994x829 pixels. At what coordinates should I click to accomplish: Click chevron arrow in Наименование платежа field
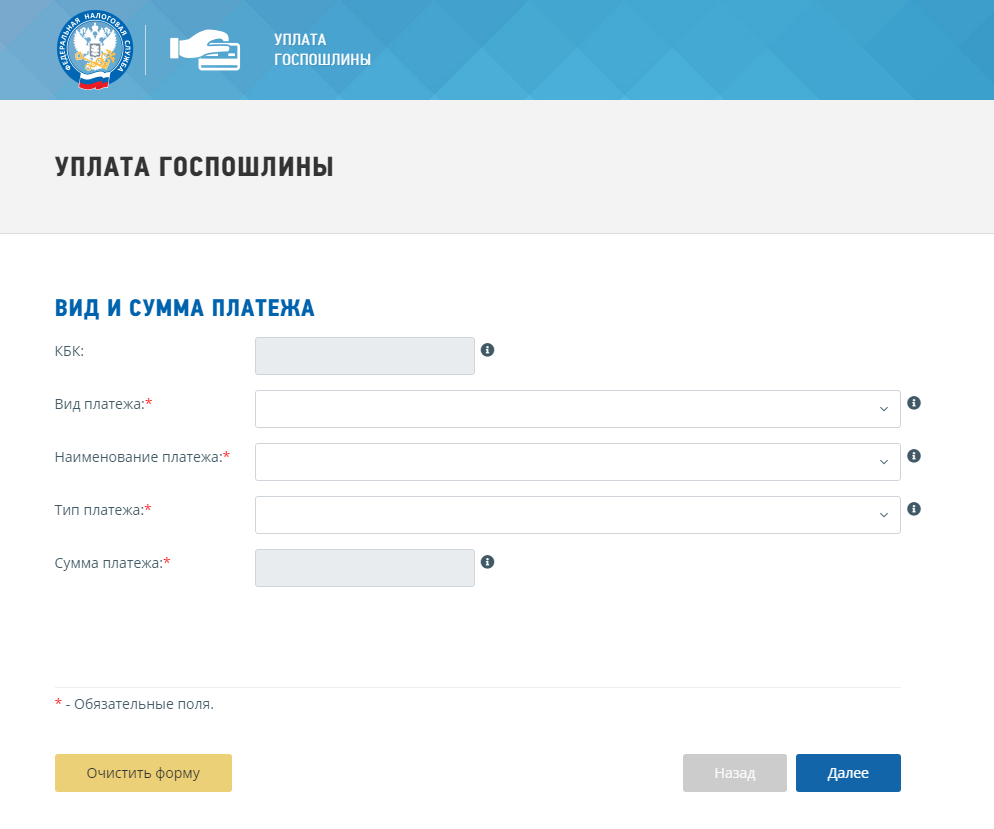point(884,463)
